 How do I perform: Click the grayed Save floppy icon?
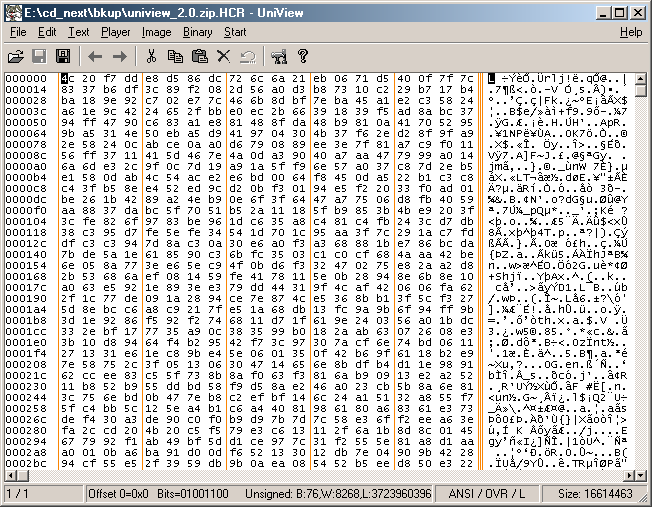click(x=40, y=56)
